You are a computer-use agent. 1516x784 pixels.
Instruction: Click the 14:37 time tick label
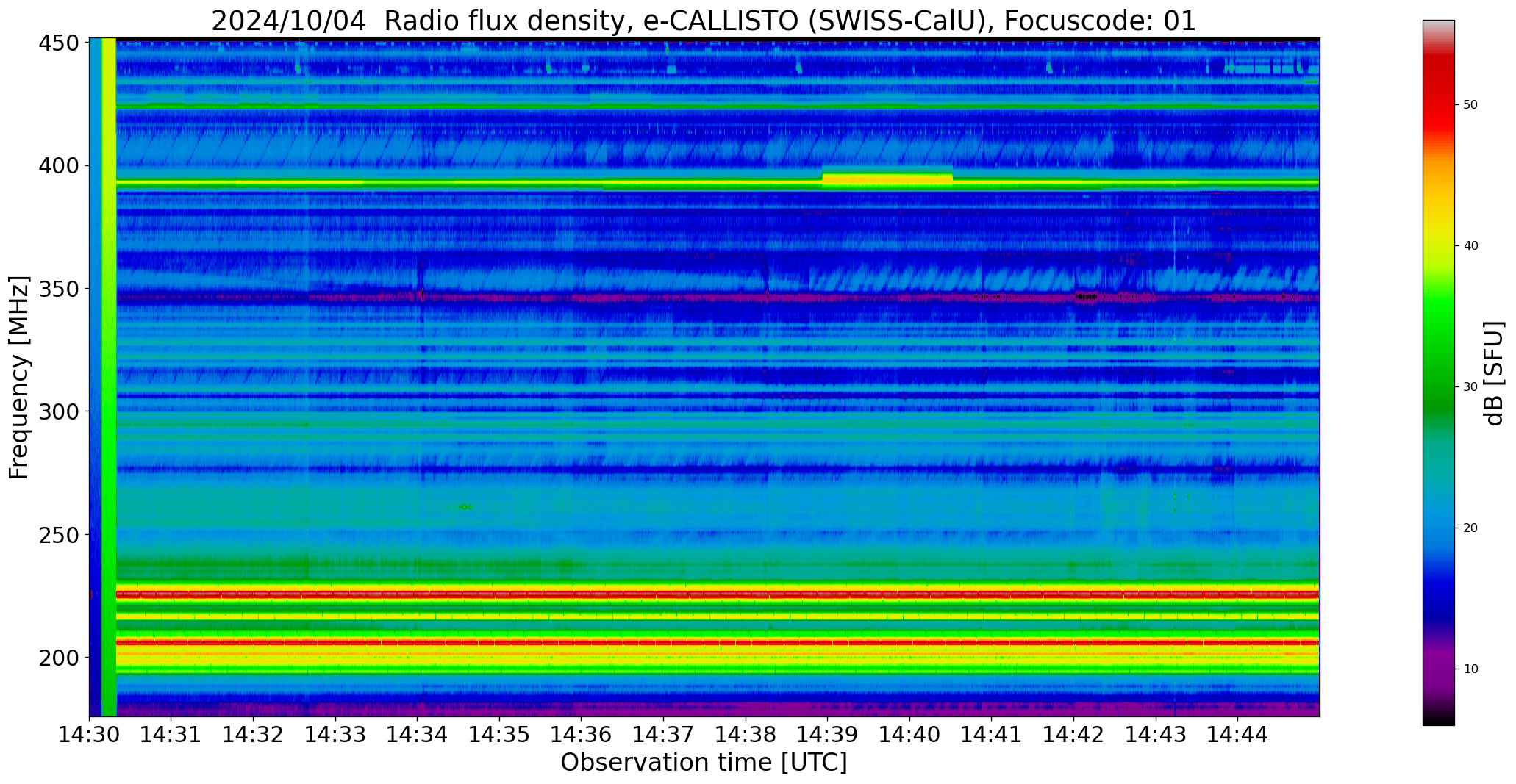tap(663, 734)
